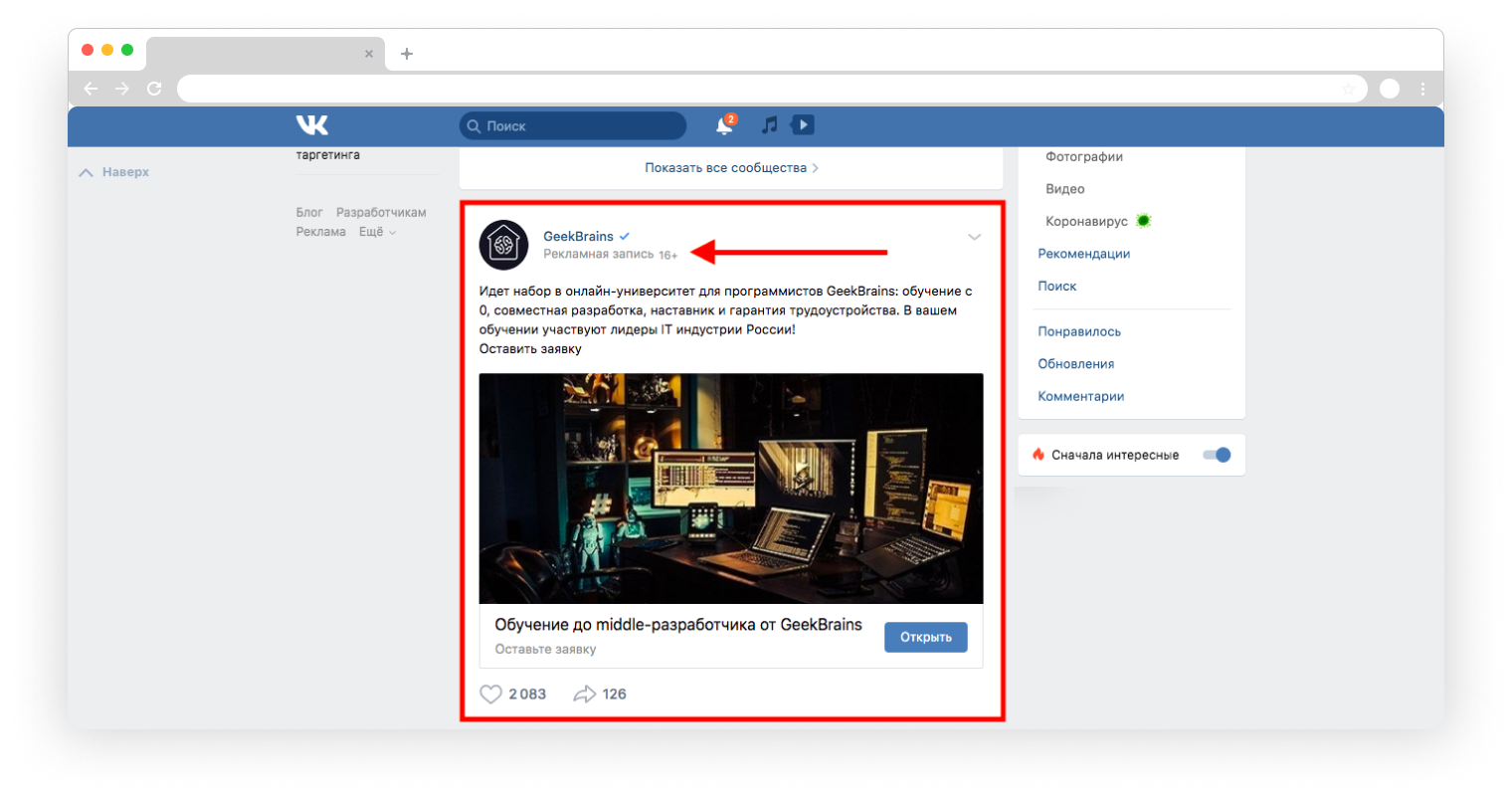Close the current browser tab
The height and width of the screenshot is (797, 1512).
click(x=369, y=54)
